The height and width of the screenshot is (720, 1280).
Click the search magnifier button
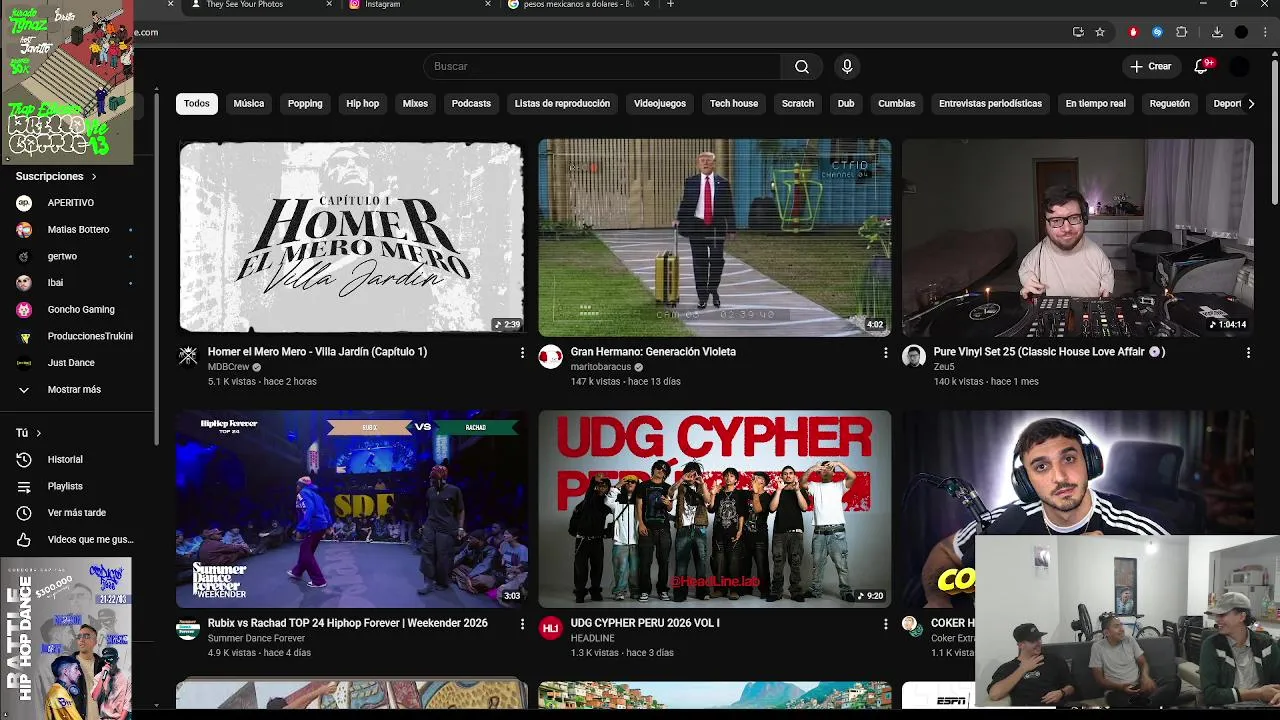[x=802, y=66]
